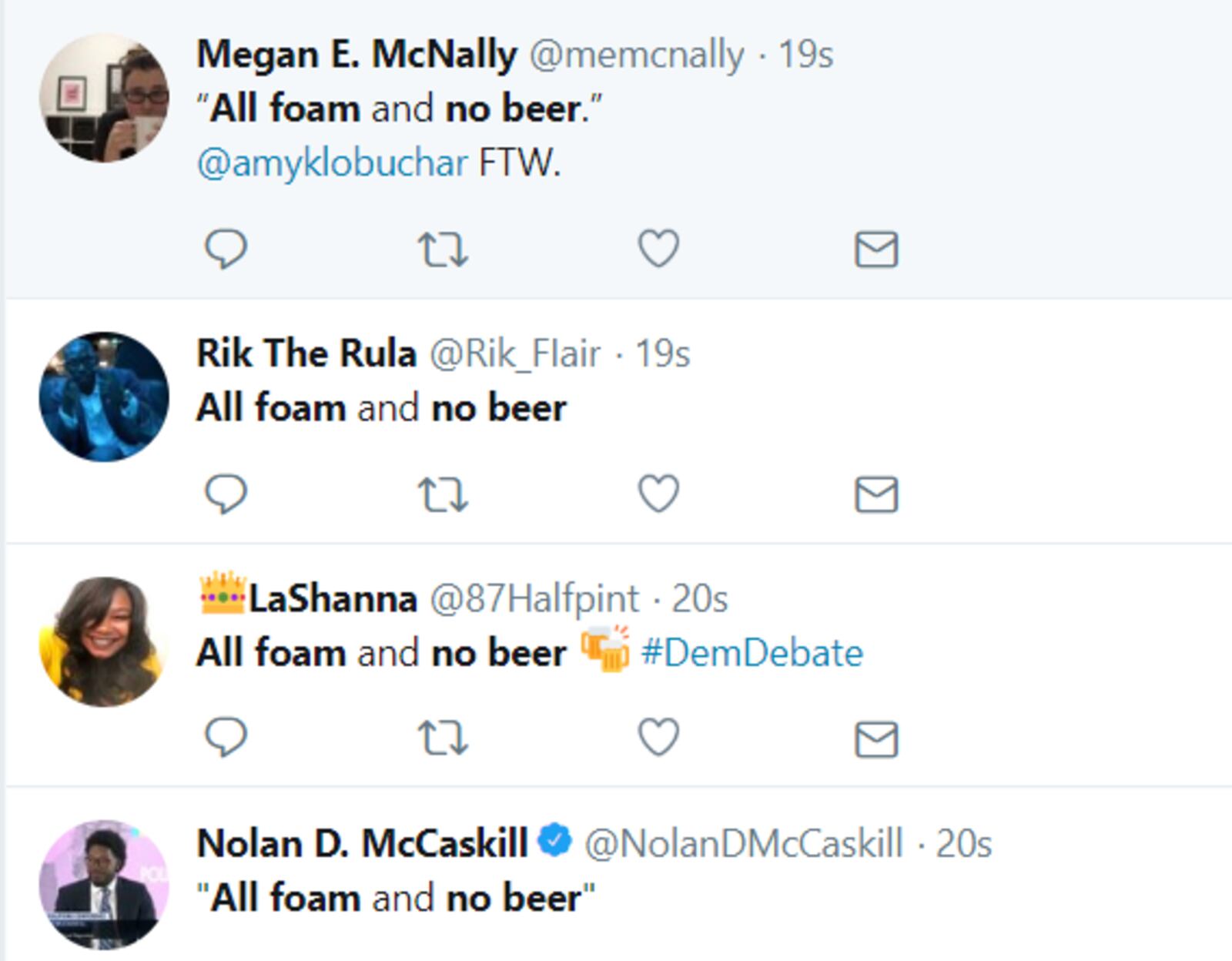Screen dimensions: 1232x961
Task: Open the @amyklobuchar mention link
Action: tap(332, 163)
